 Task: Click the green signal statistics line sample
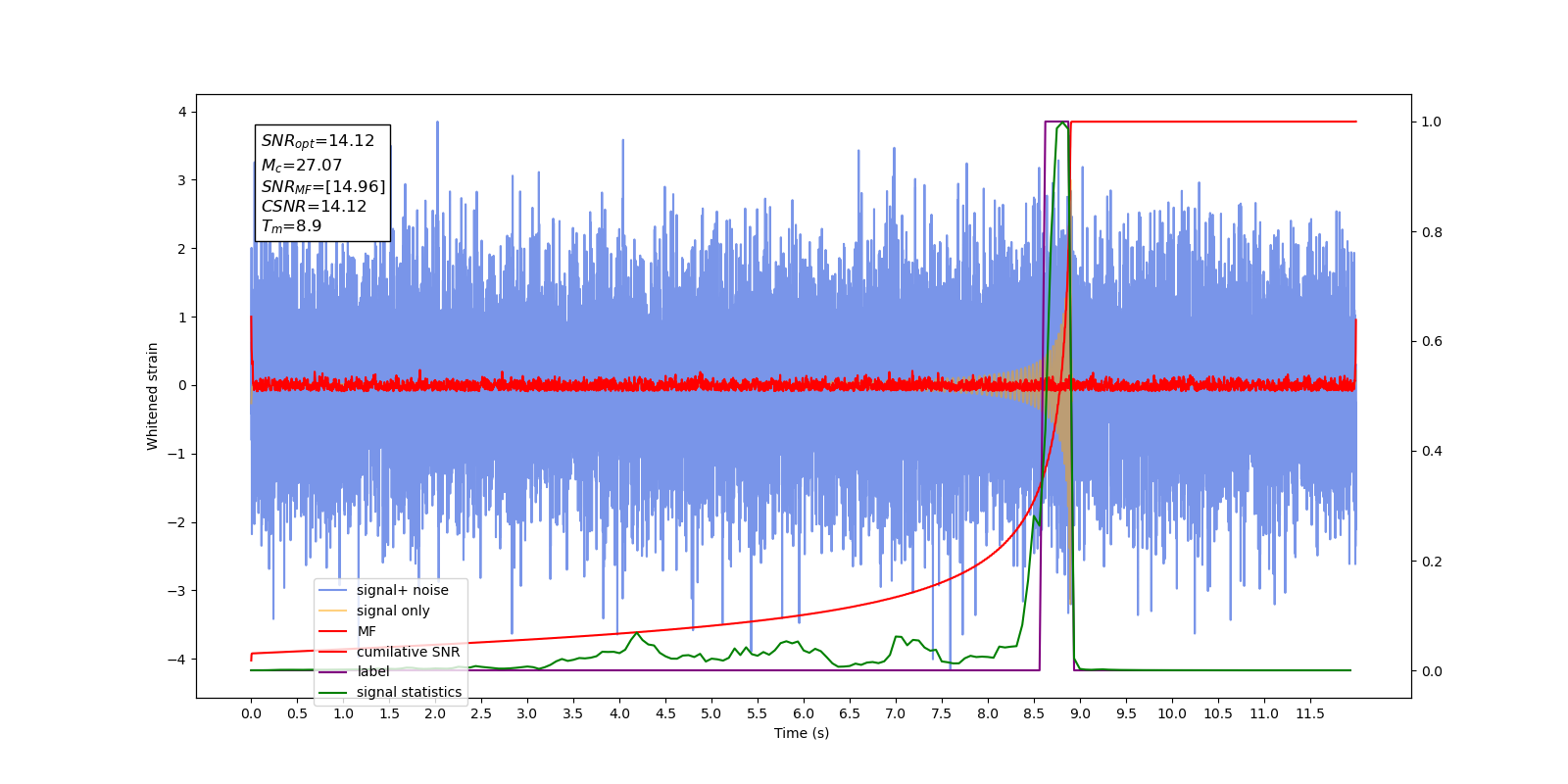(x=333, y=692)
